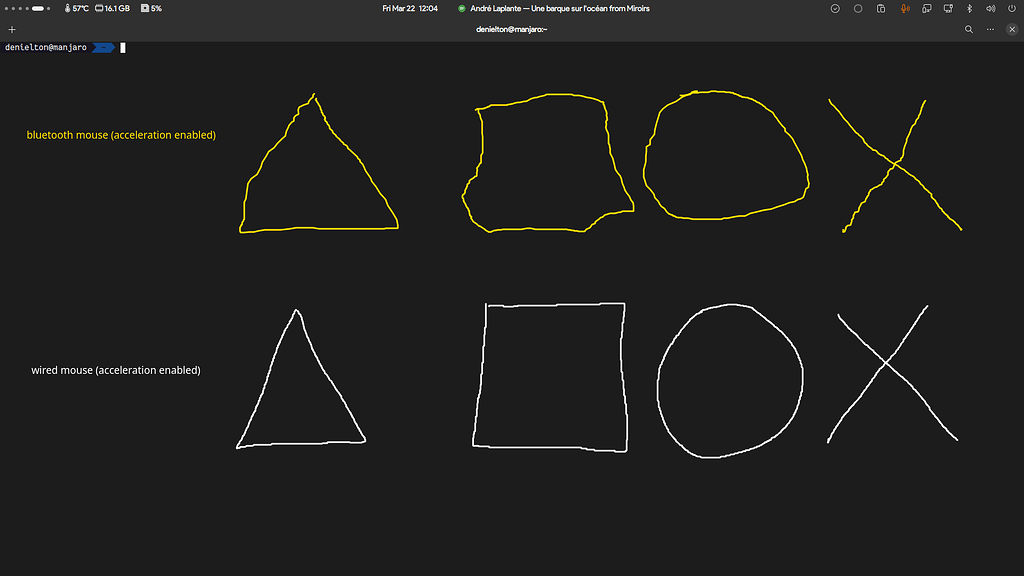Viewport: 1024px width, 576px height.
Task: Open the terminal three-dots options menu
Action: pos(990,30)
